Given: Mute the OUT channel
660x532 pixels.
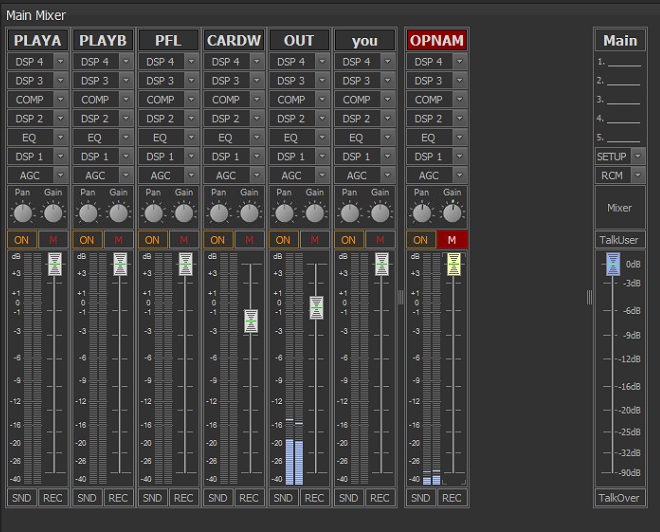Looking at the screenshot, I should [314, 240].
